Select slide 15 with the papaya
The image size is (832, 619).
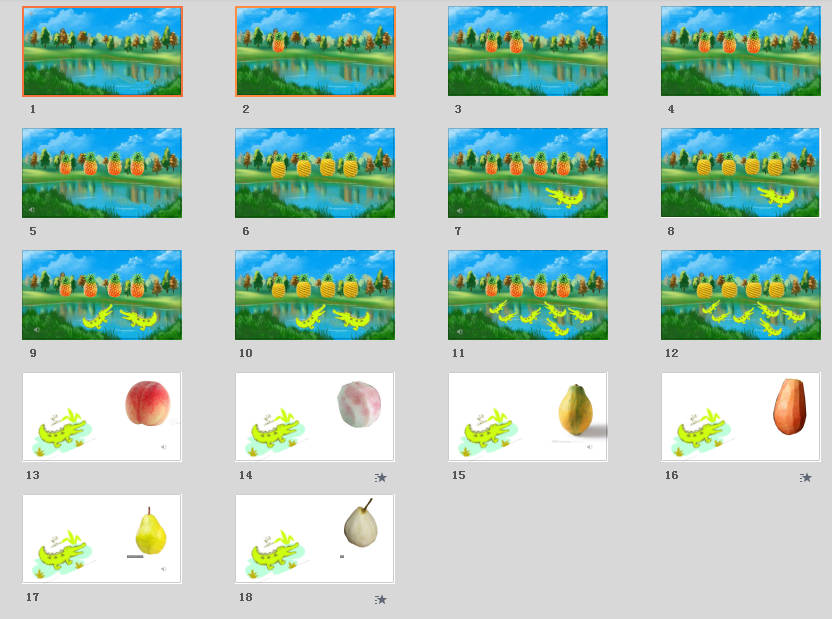click(528, 417)
